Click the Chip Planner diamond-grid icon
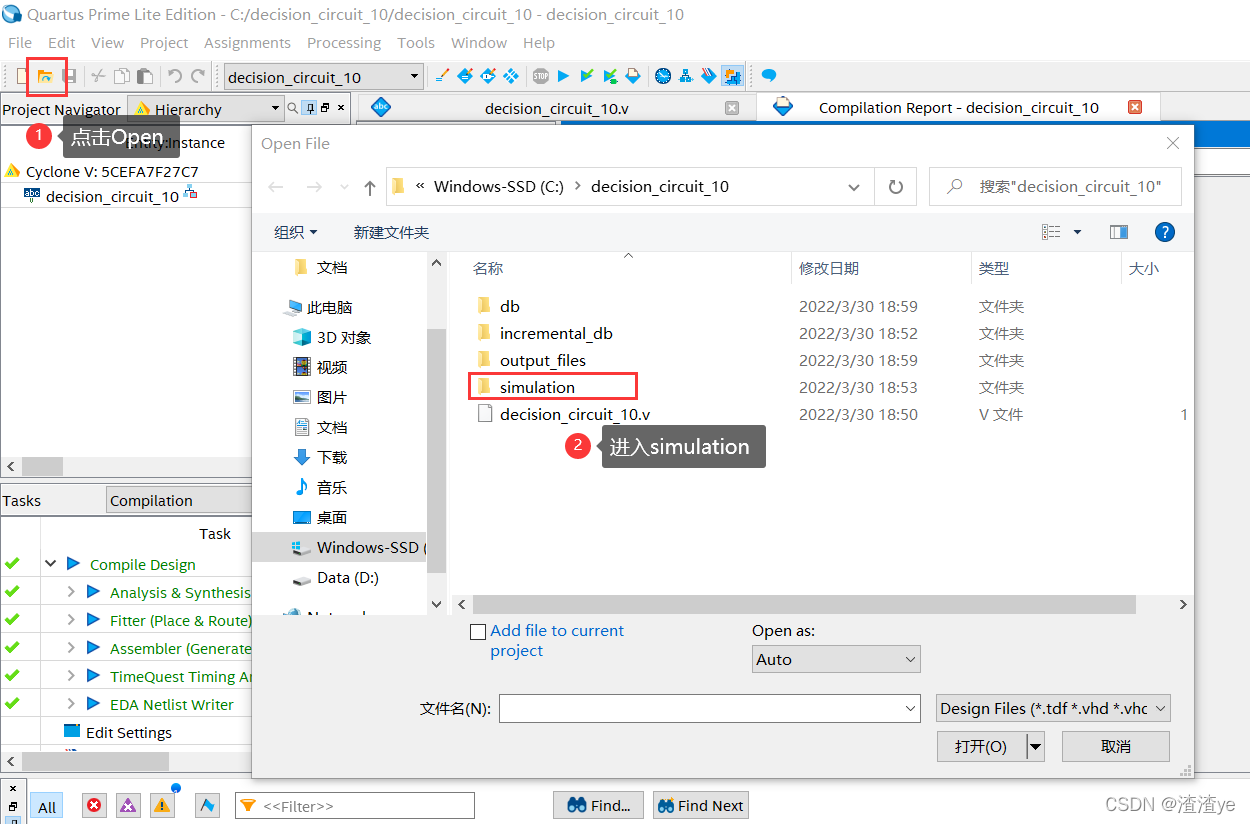The image size is (1250, 824). point(511,76)
